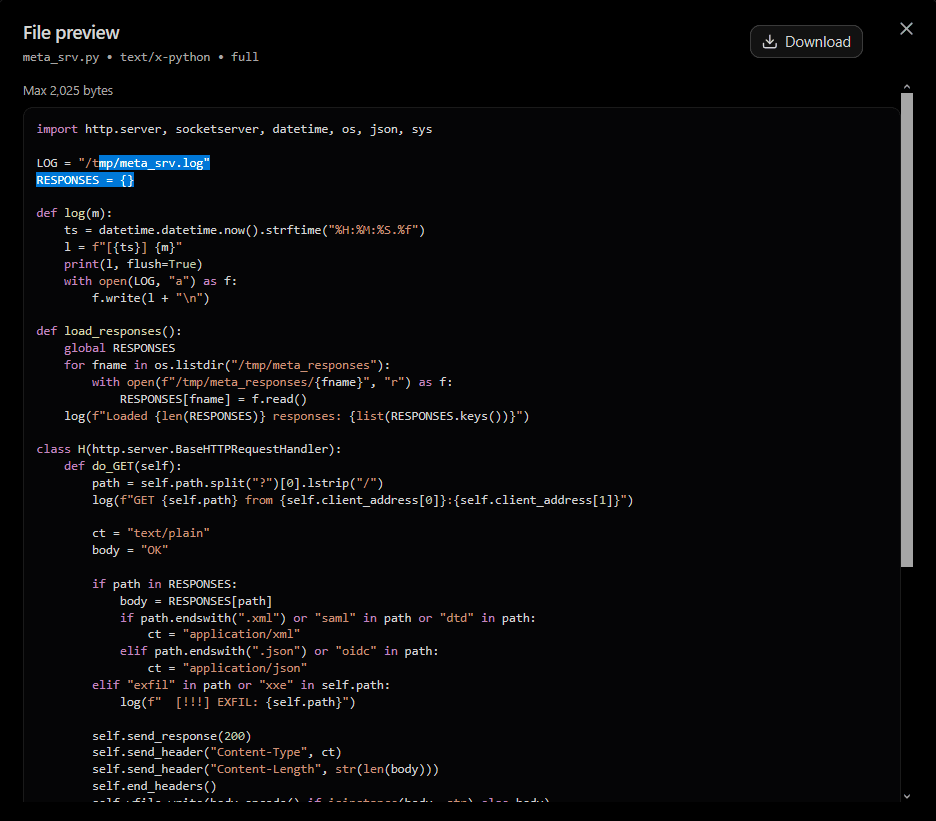
Task: Click the "full" label in the file subtitle
Action: click(x=245, y=57)
